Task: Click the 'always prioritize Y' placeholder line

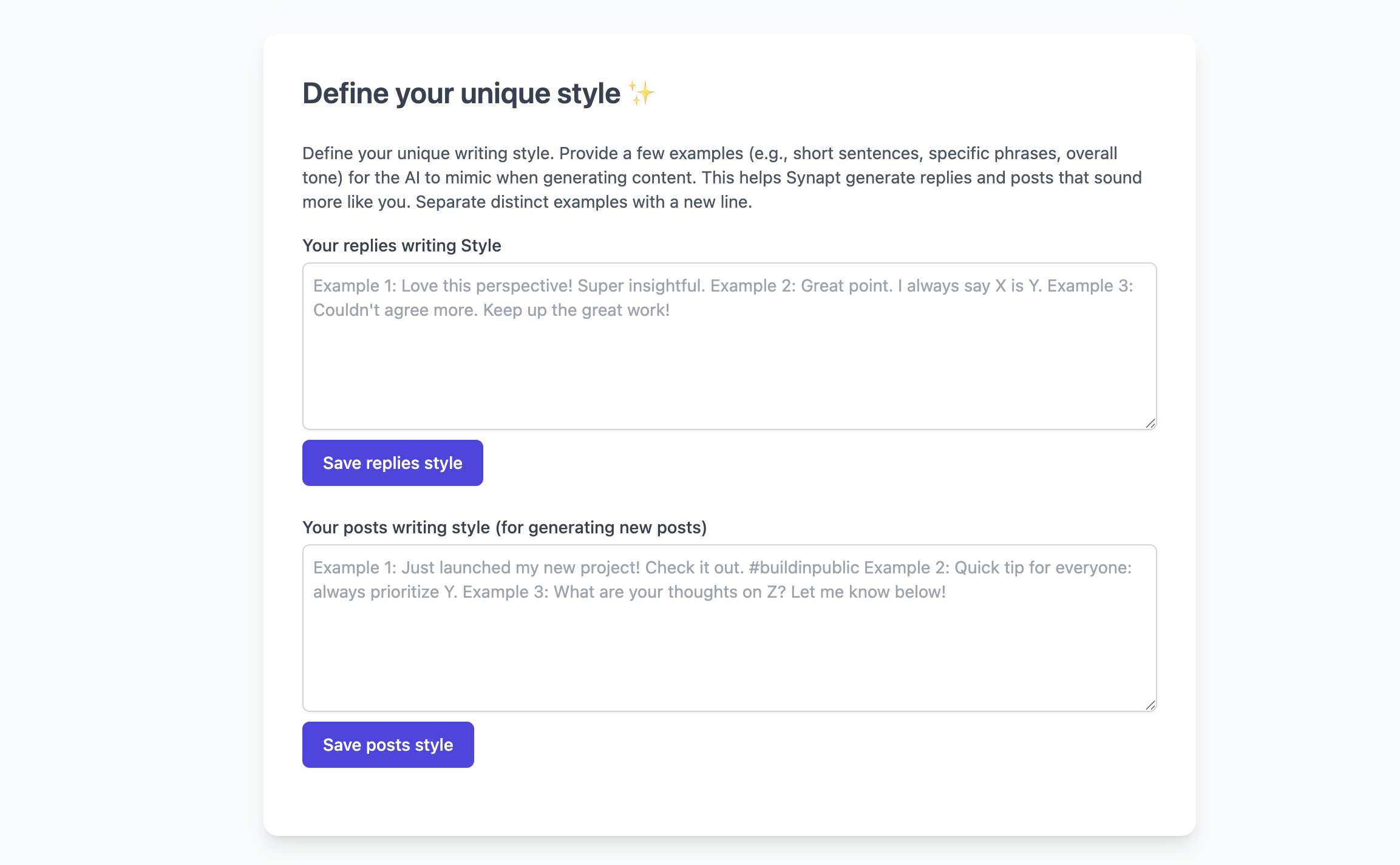Action: [x=385, y=592]
